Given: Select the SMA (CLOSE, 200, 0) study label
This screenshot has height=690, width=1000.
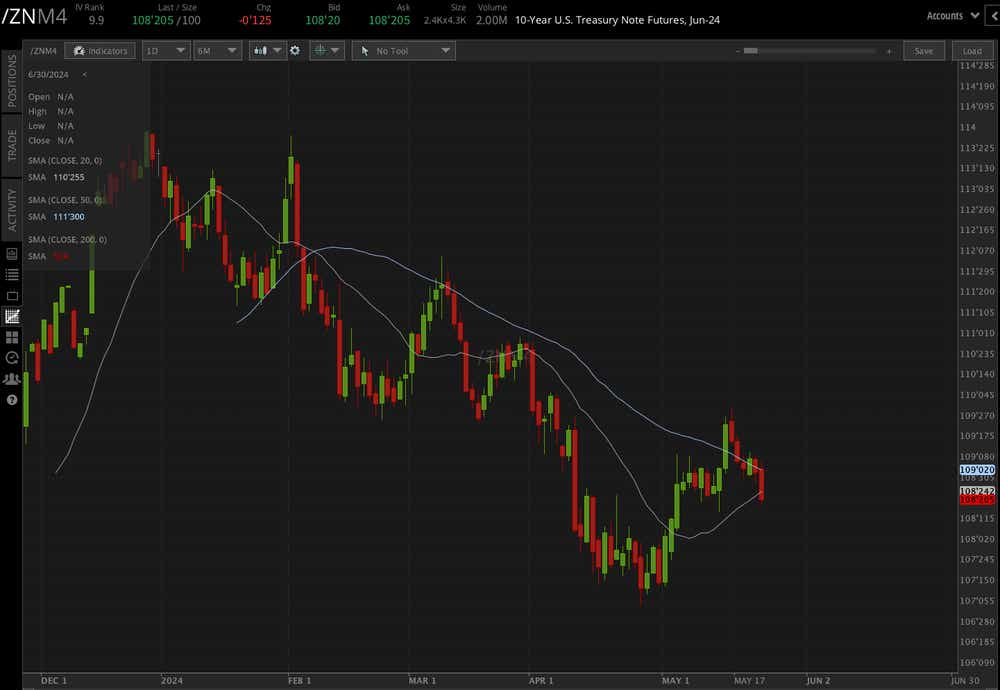Looking at the screenshot, I should point(67,240).
